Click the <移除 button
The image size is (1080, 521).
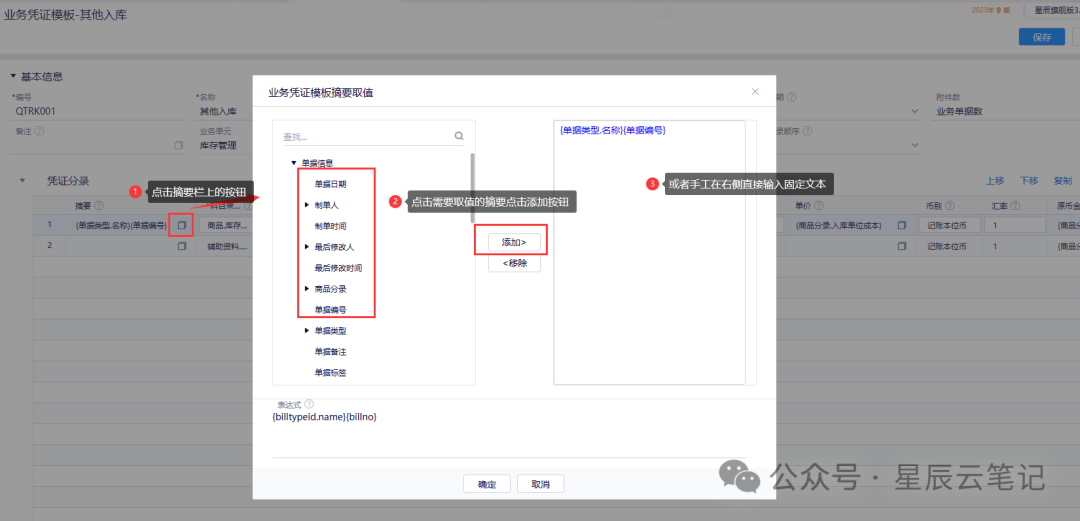[514, 263]
